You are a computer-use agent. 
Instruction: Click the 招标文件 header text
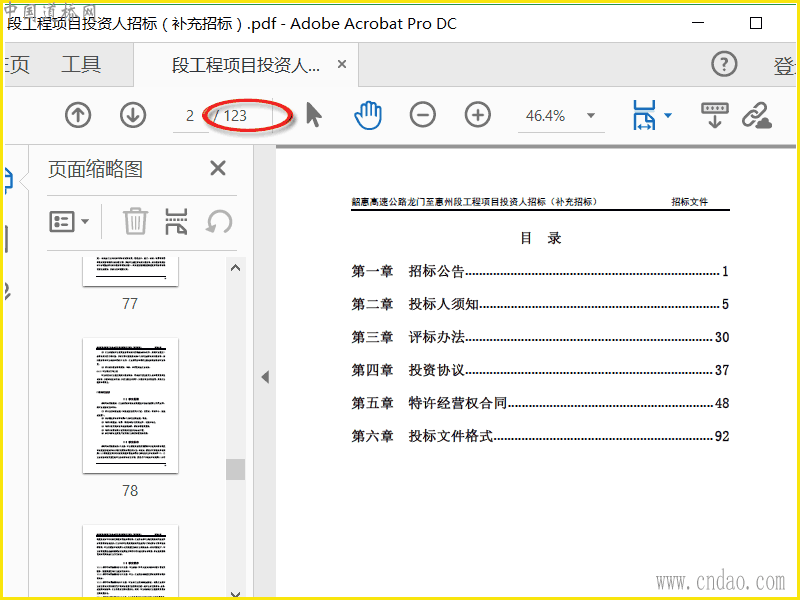point(689,202)
